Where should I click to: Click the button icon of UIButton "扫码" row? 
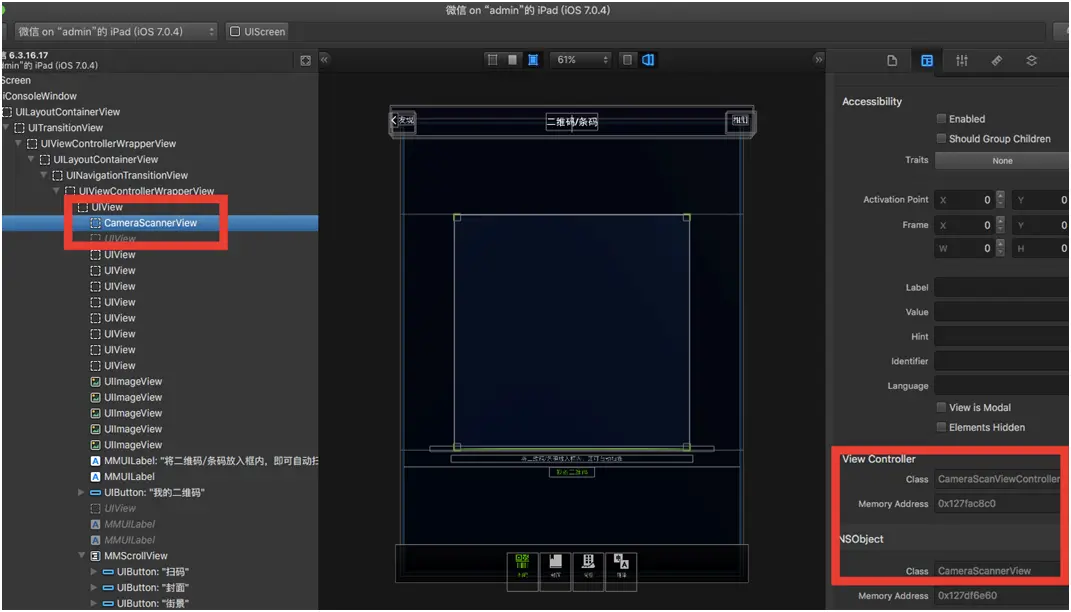pos(108,572)
